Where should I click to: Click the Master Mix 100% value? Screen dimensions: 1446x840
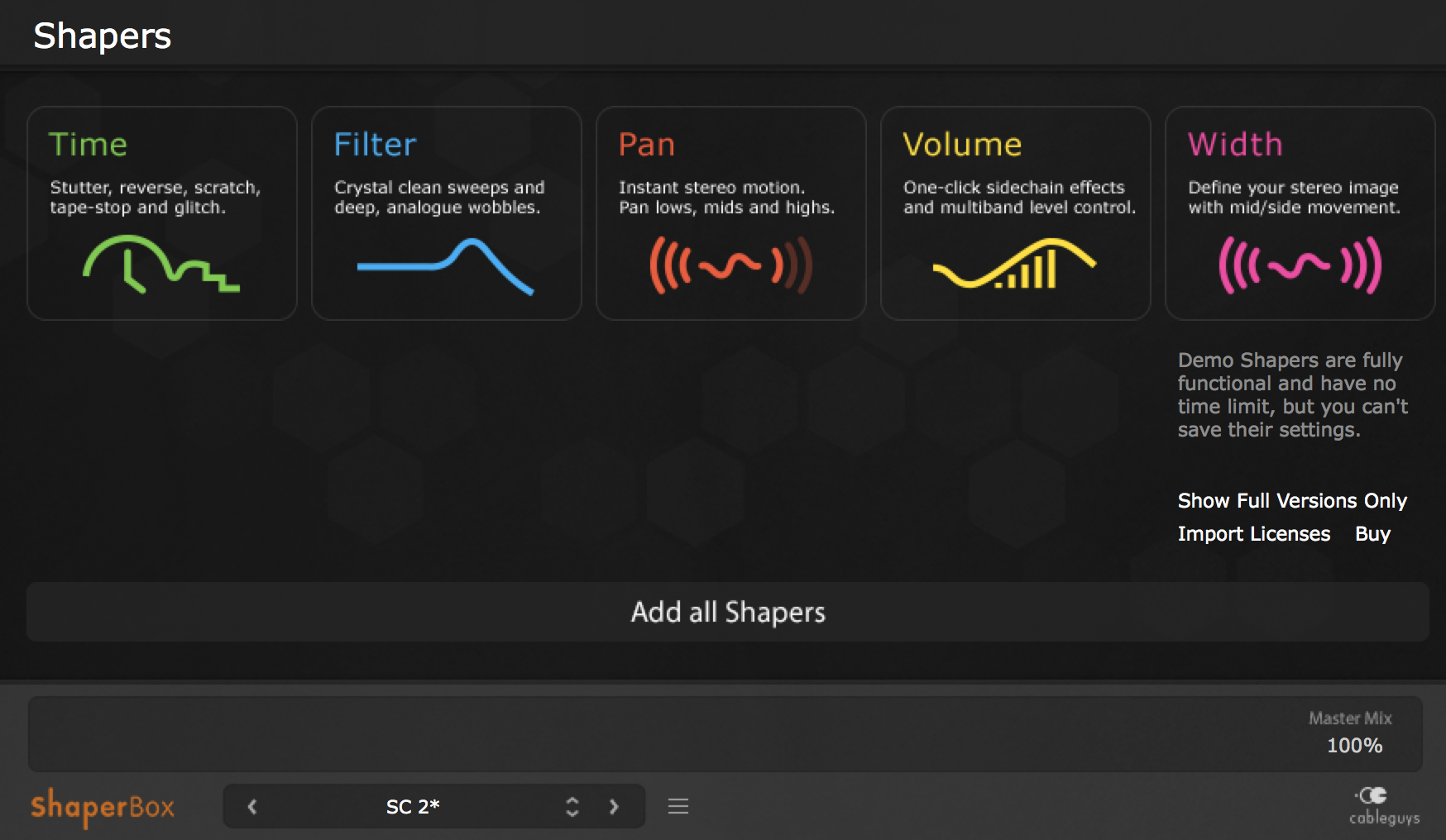tap(1354, 746)
